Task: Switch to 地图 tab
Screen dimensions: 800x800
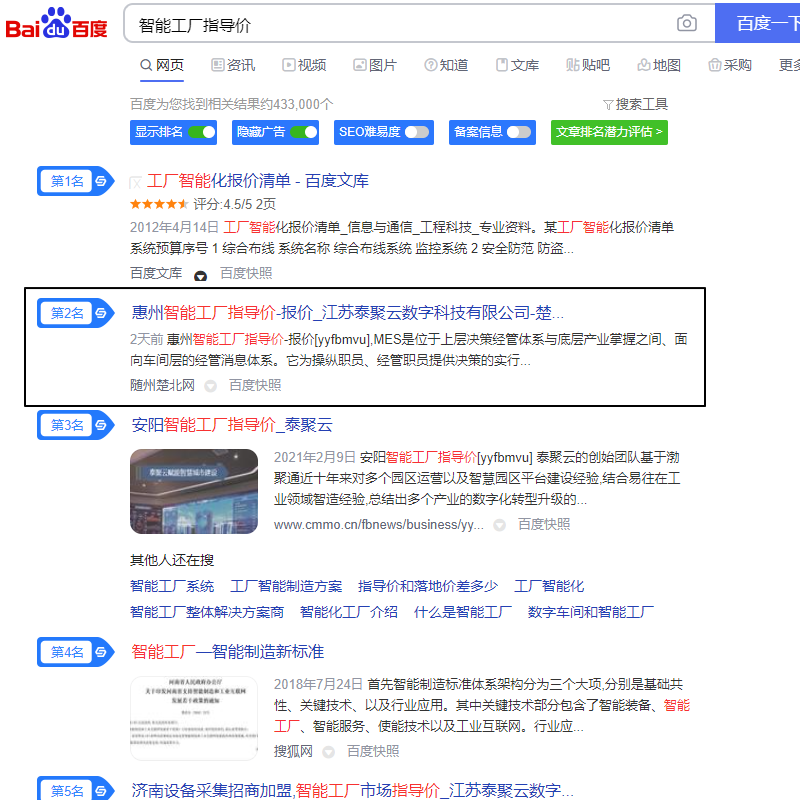Action: pos(659,65)
